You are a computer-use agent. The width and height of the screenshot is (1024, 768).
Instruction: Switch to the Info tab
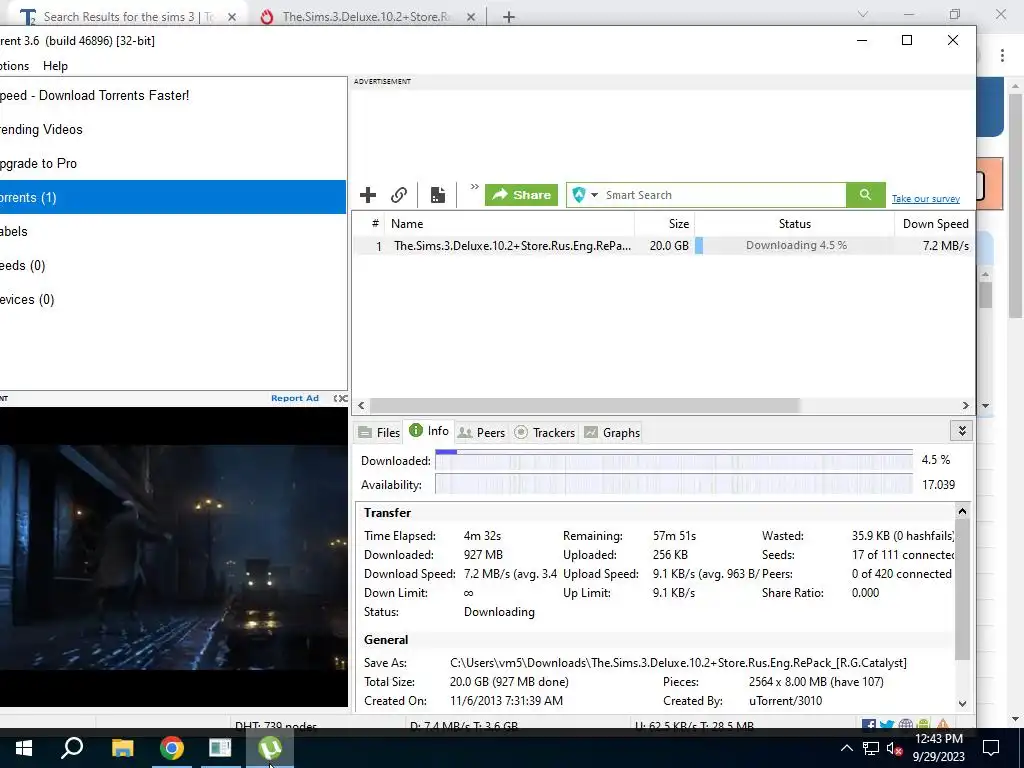tap(429, 431)
